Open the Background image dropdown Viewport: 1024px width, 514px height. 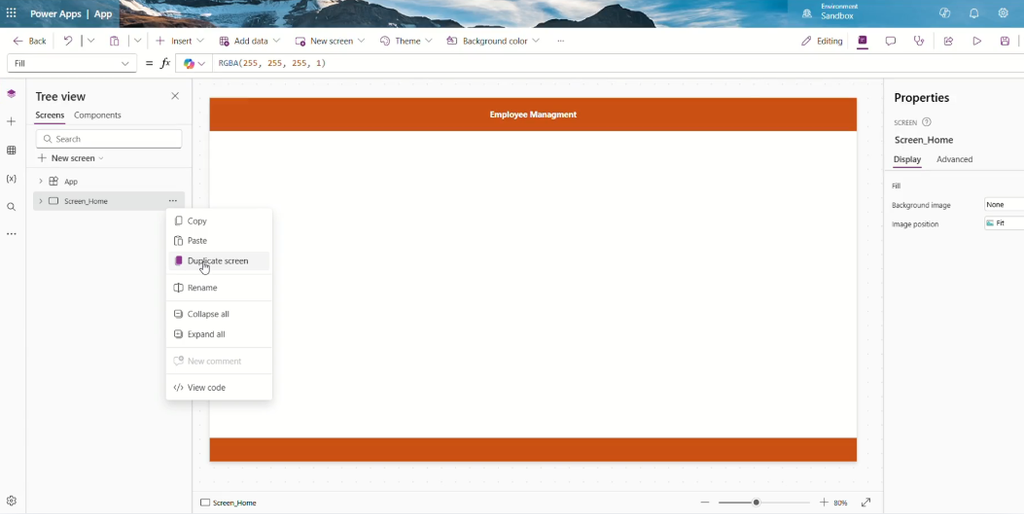coord(1004,204)
